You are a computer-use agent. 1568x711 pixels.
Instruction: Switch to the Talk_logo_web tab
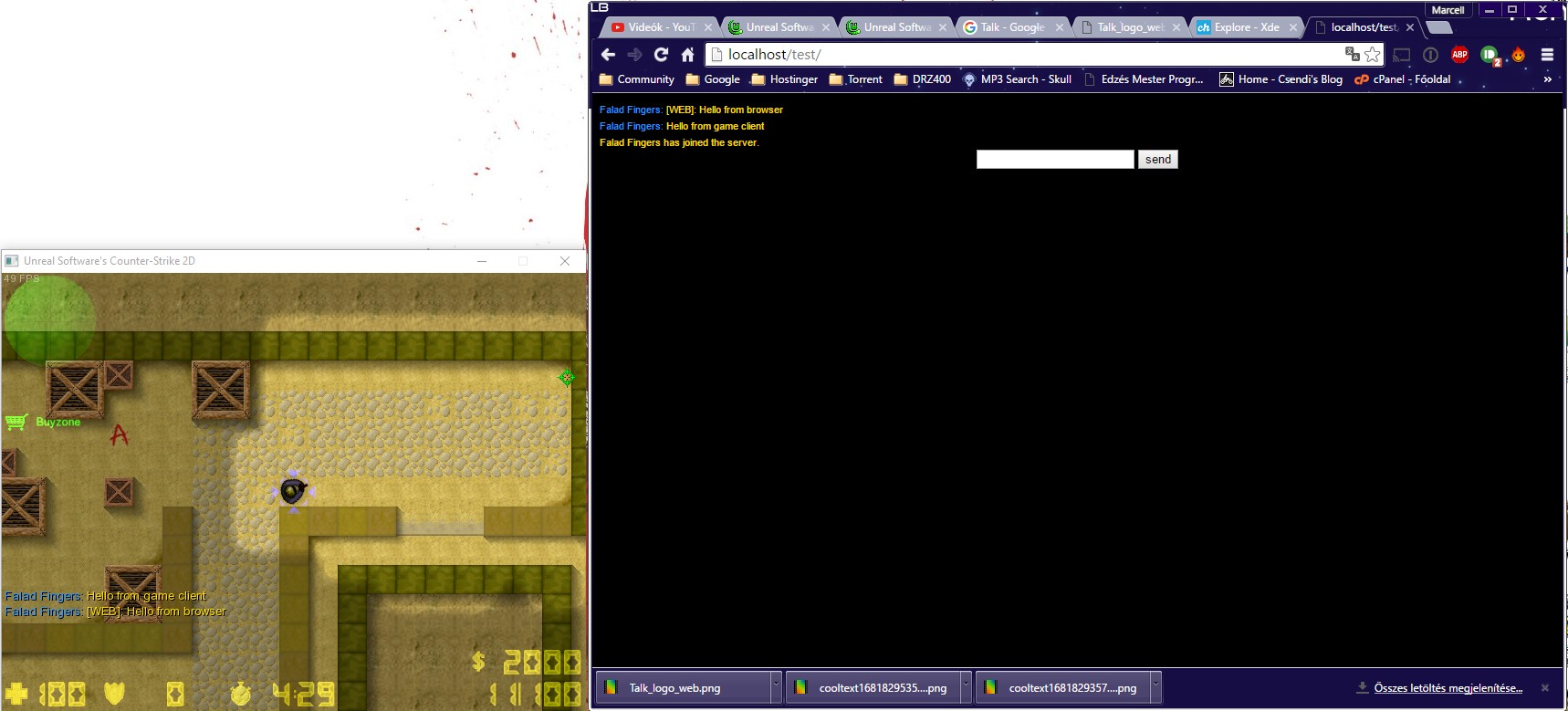(x=1123, y=27)
